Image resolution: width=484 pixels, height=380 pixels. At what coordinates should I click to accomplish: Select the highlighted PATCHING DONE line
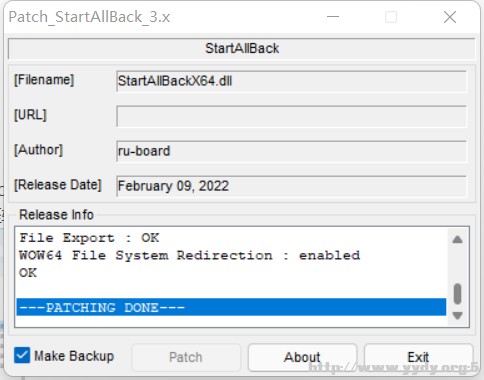231,307
